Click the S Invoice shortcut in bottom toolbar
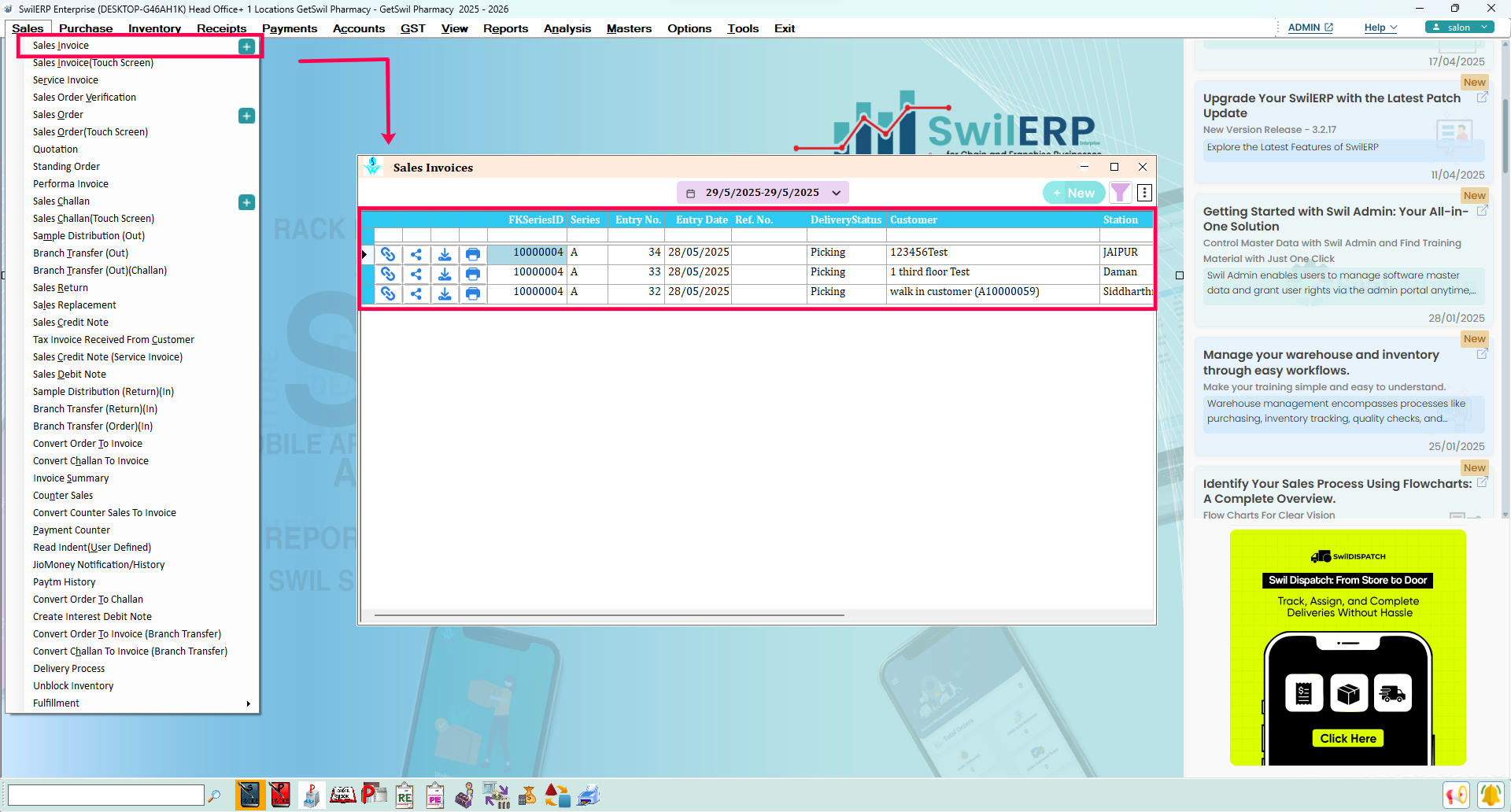The width and height of the screenshot is (1511, 812). (249, 795)
